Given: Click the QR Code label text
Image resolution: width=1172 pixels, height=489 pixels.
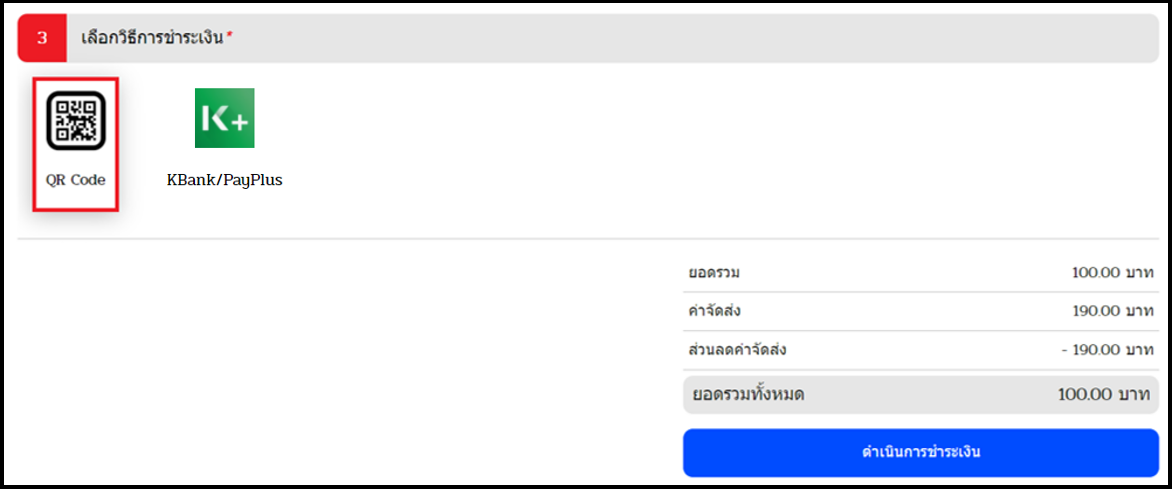Looking at the screenshot, I should click(x=75, y=180).
